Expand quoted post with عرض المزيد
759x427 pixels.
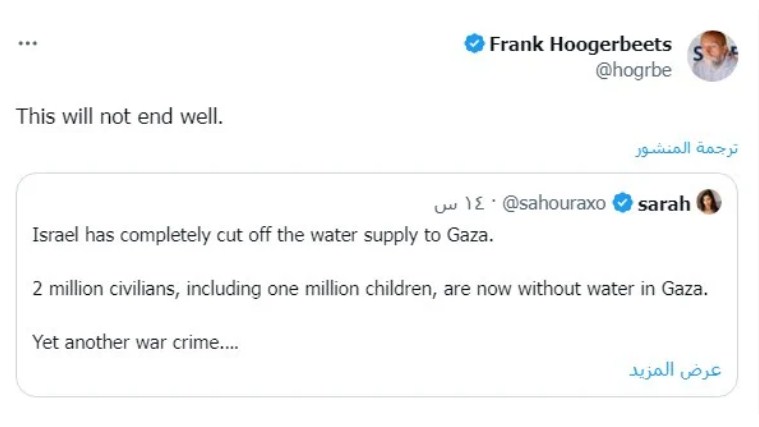pos(675,369)
